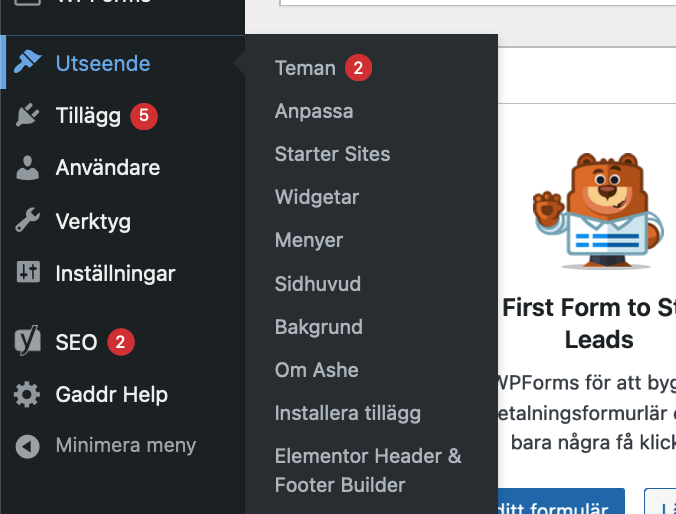Click the Utseende paintbrush icon
The width and height of the screenshot is (676, 514).
[x=28, y=63]
